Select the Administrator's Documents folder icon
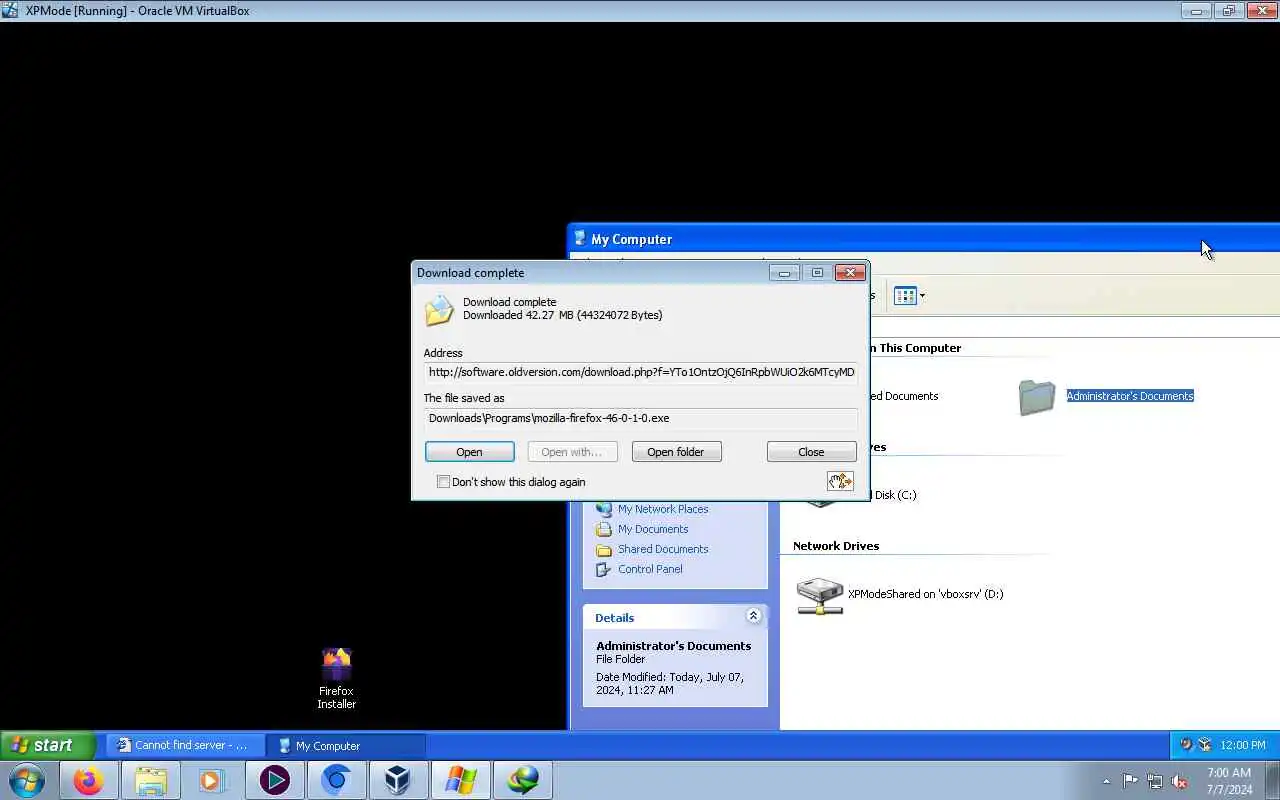 pyautogui.click(x=1037, y=397)
